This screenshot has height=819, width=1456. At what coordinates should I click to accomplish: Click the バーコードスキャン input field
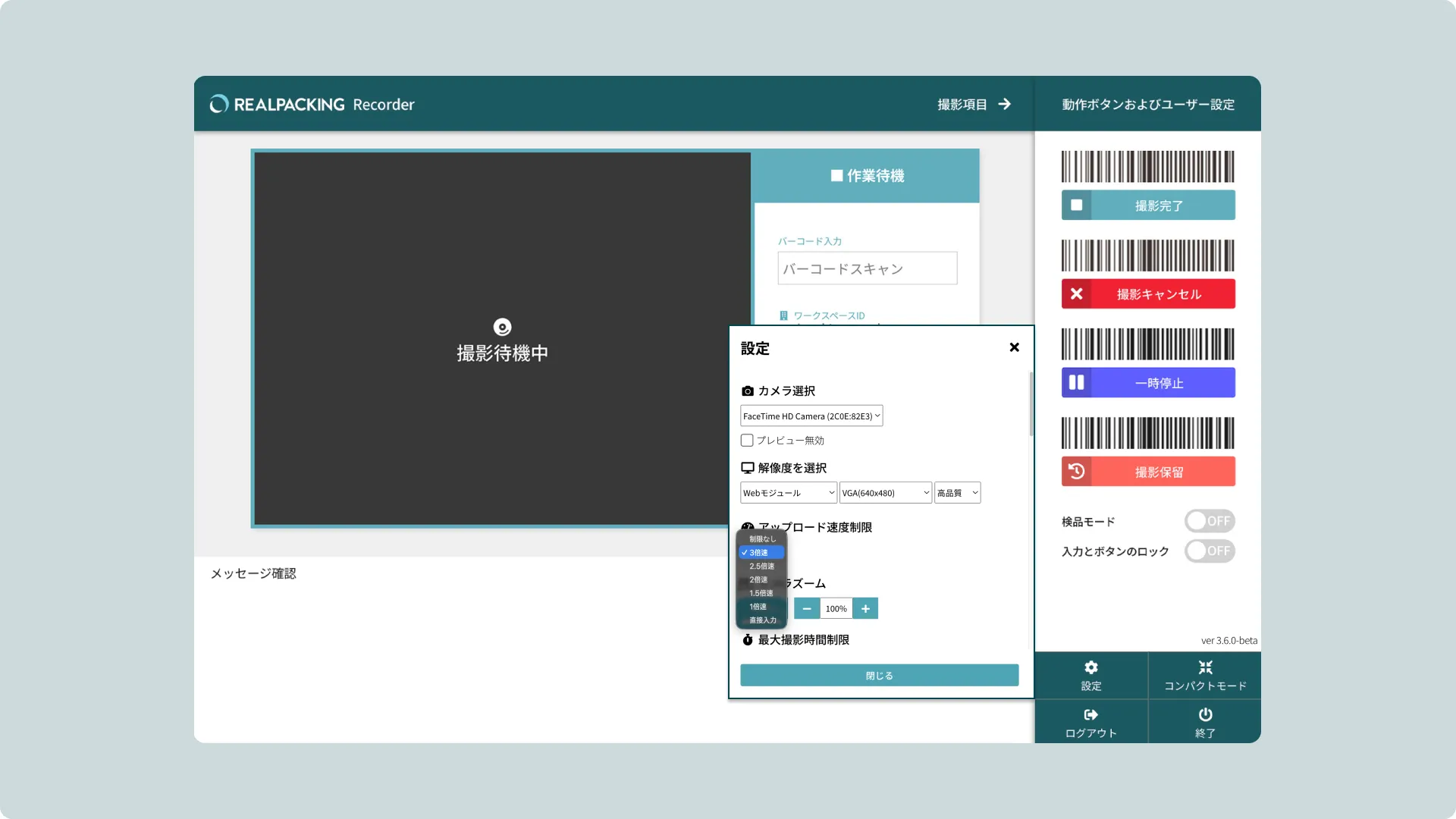pos(867,268)
